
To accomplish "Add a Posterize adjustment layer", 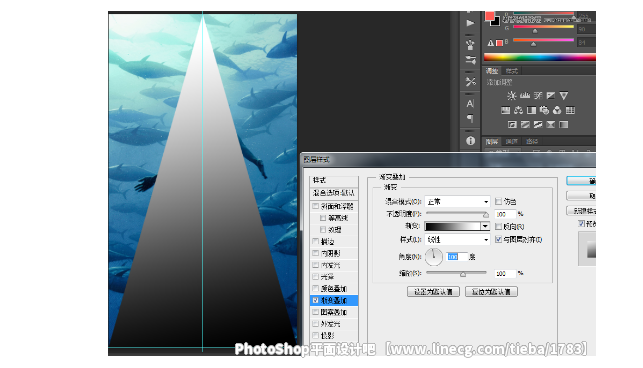I will point(525,124).
